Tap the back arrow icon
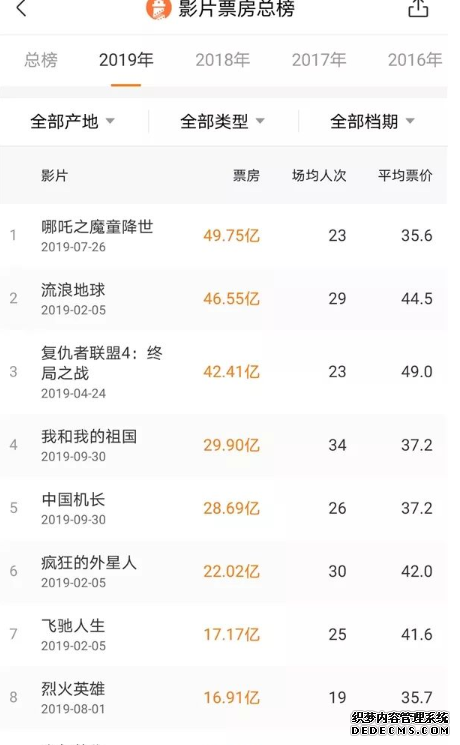Screen dimensions: 460x745 tap(21, 8)
